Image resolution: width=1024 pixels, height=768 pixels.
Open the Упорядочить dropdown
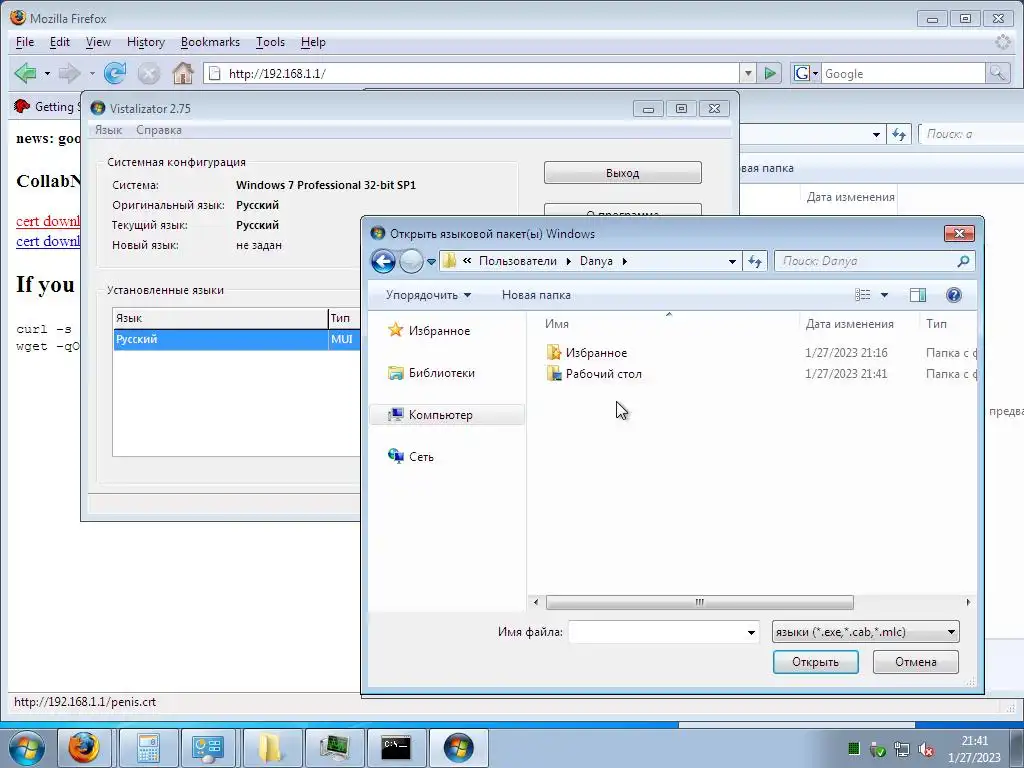(428, 295)
